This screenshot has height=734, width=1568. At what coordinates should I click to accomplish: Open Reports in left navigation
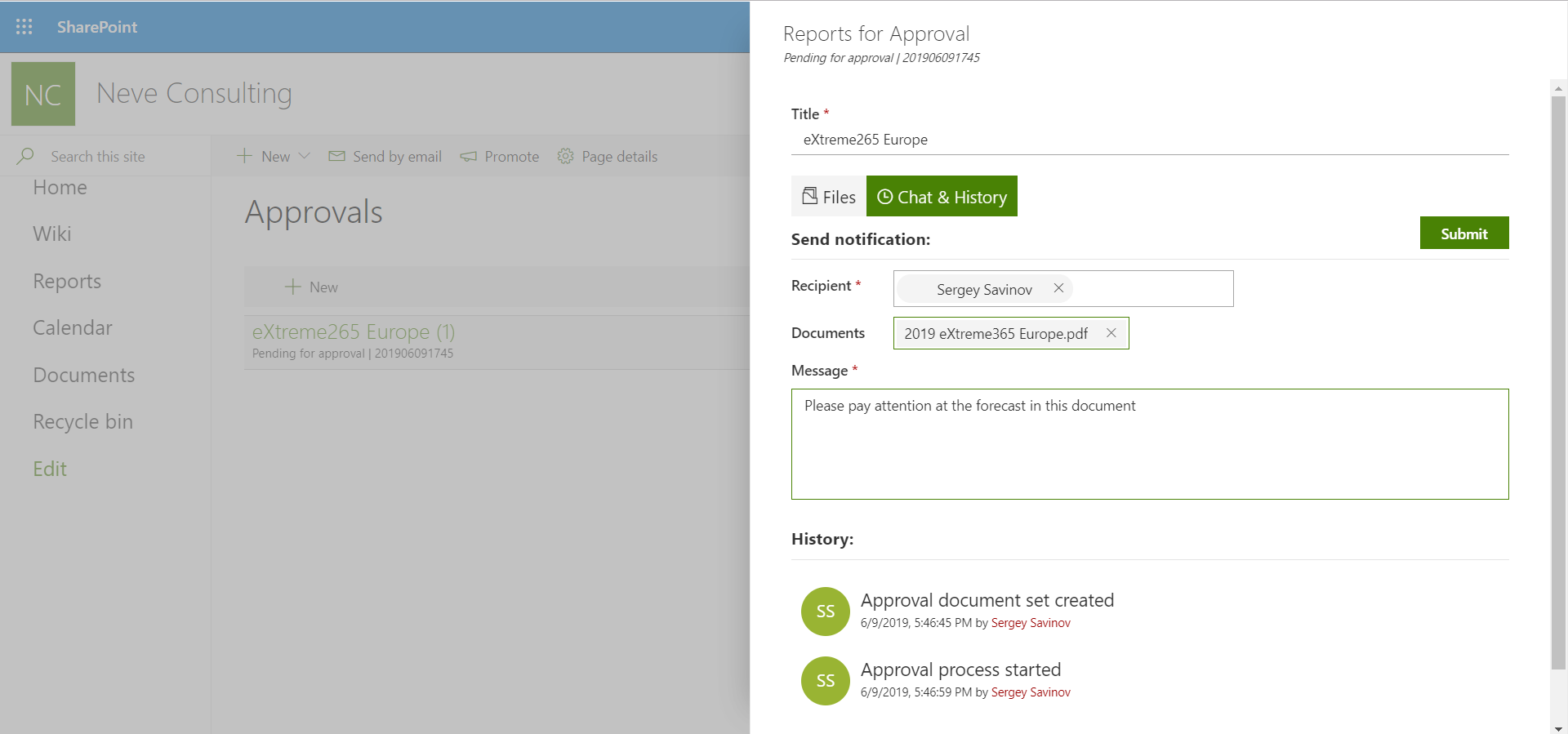coord(67,282)
